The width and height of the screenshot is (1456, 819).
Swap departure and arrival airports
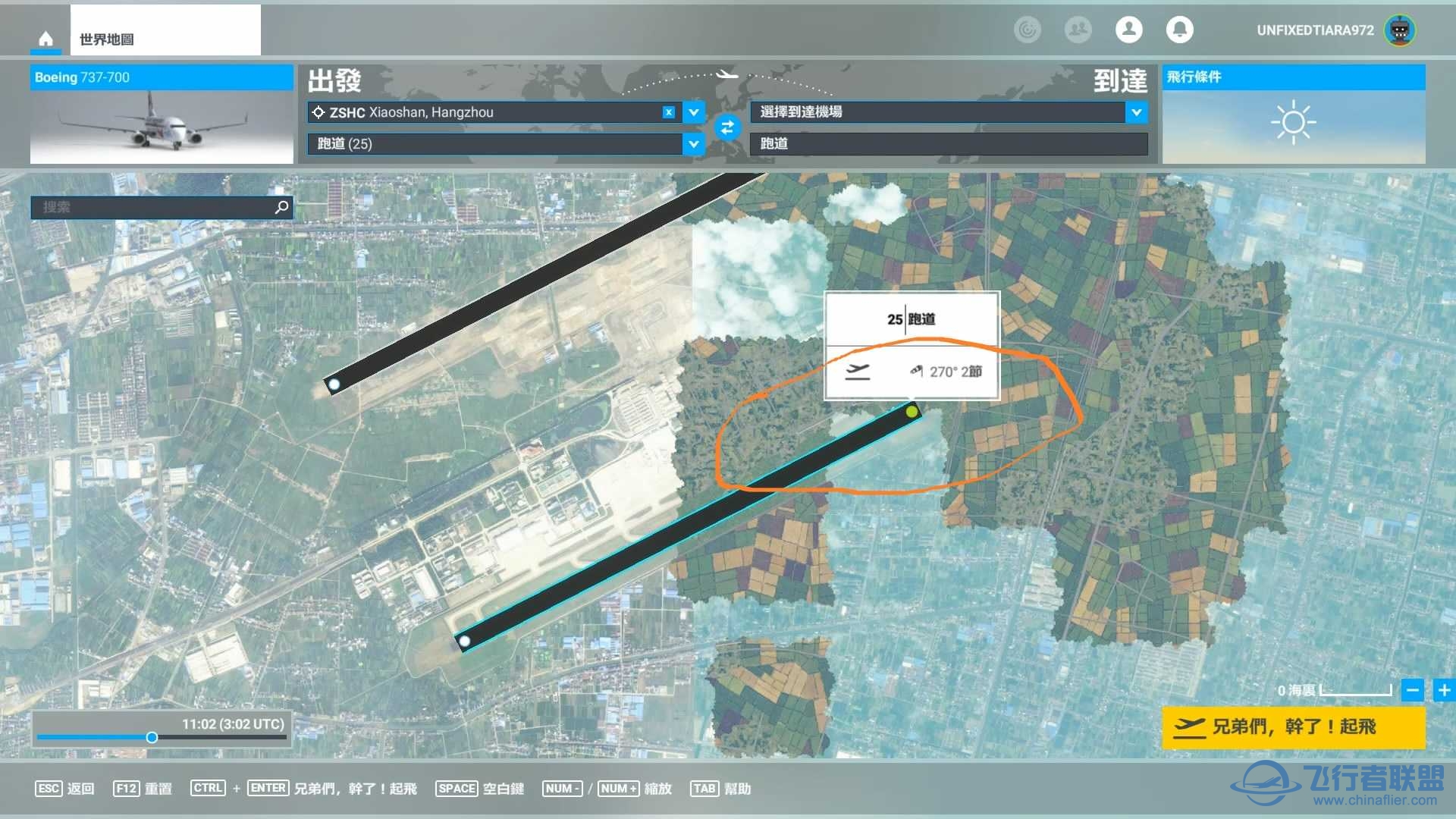click(727, 127)
